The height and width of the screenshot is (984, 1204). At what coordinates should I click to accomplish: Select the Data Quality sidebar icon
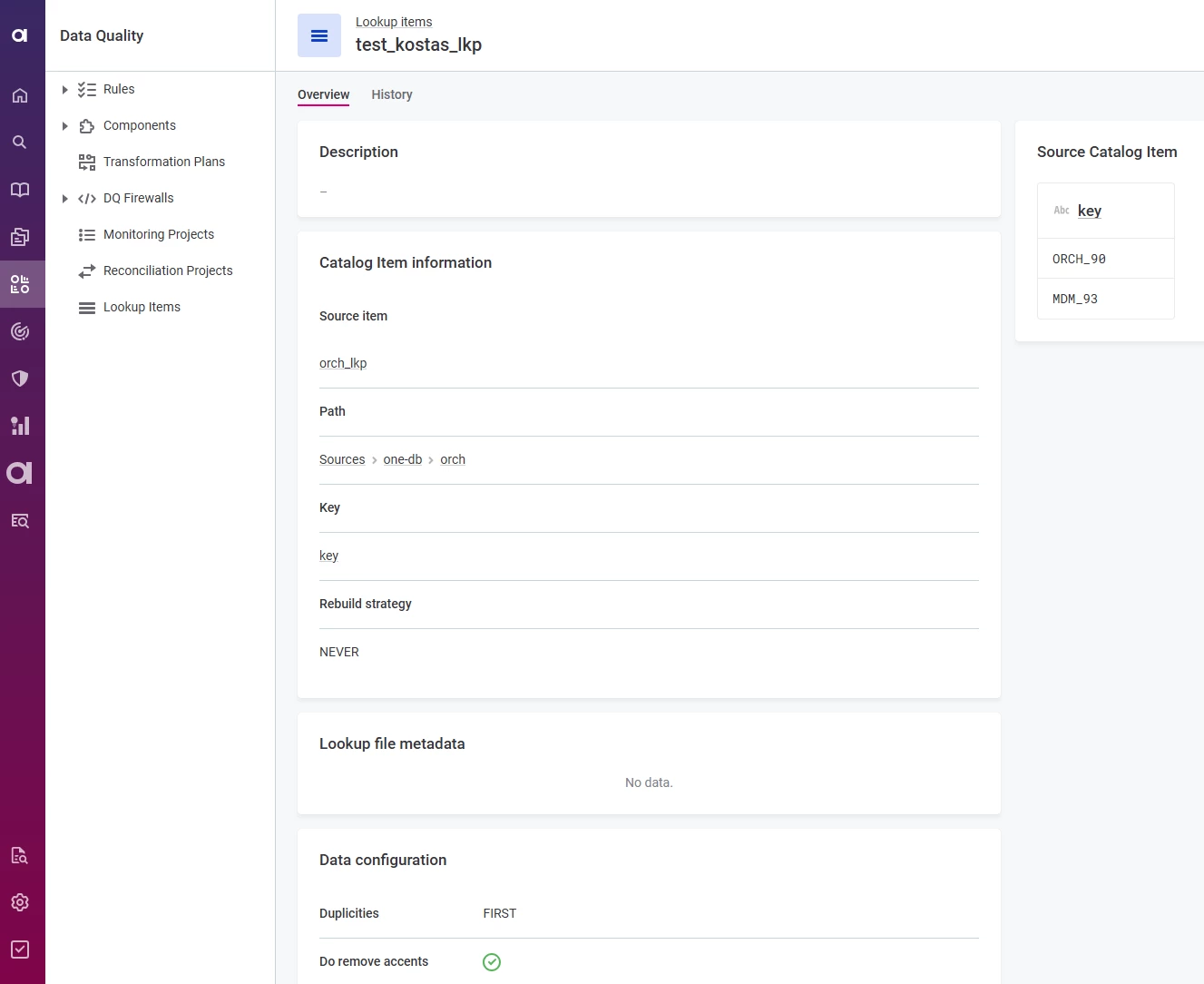click(20, 284)
